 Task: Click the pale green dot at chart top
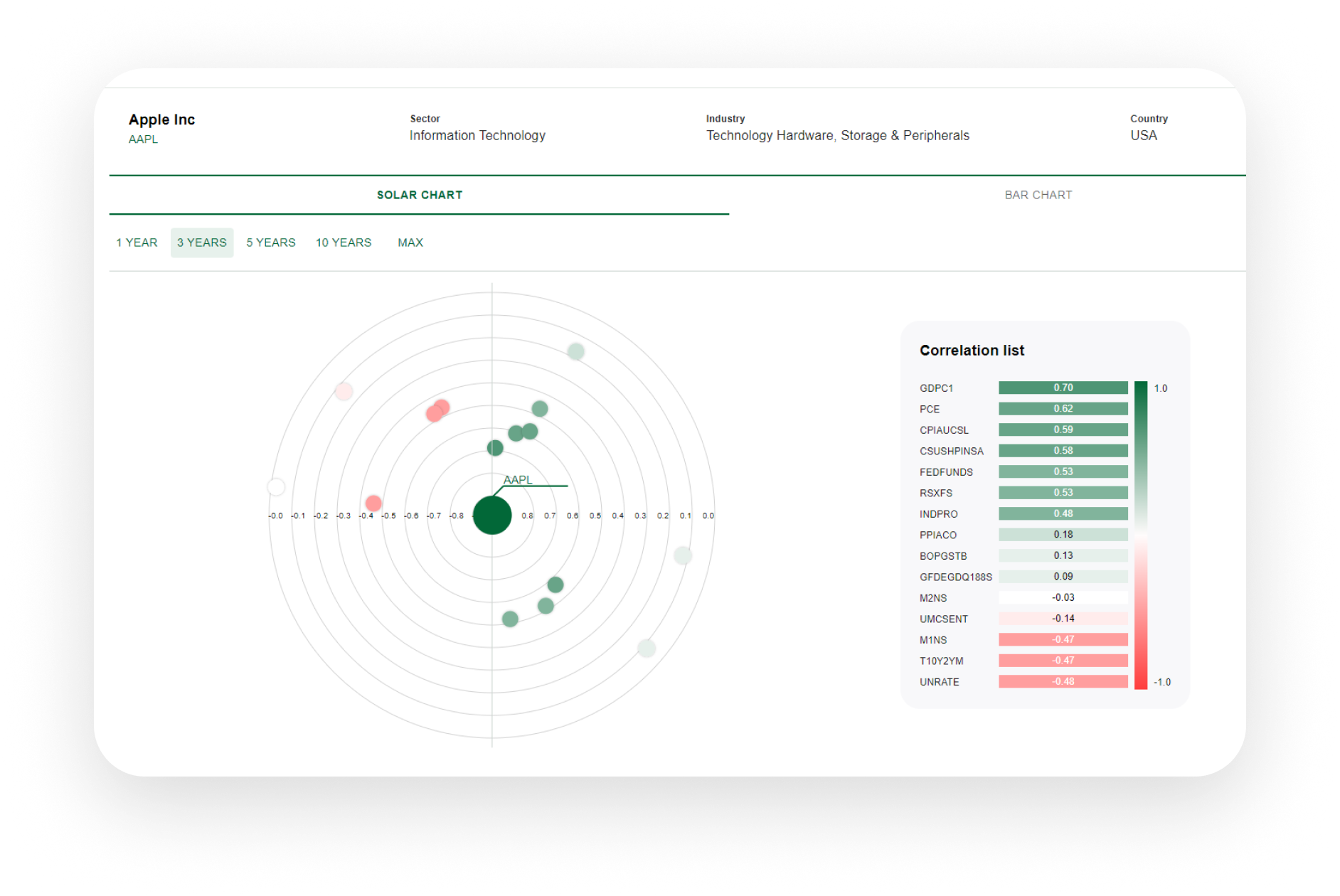coord(576,351)
